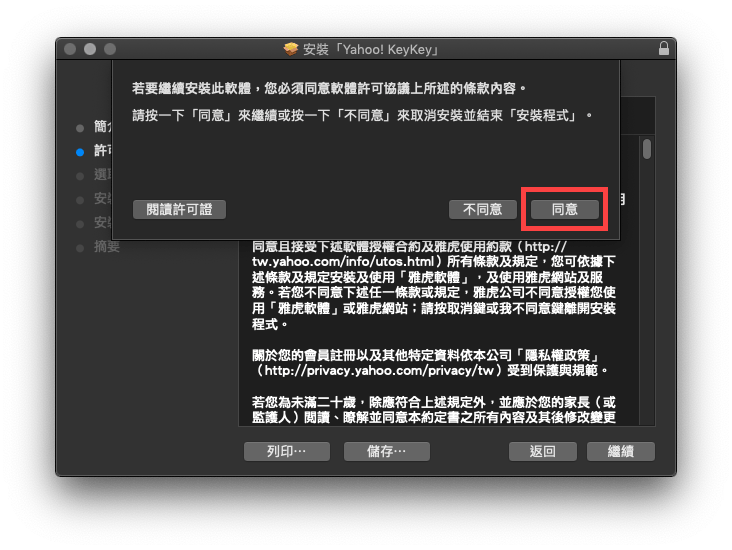Click the 列印… print button
Viewport: 732px width, 550px height.
(x=287, y=451)
